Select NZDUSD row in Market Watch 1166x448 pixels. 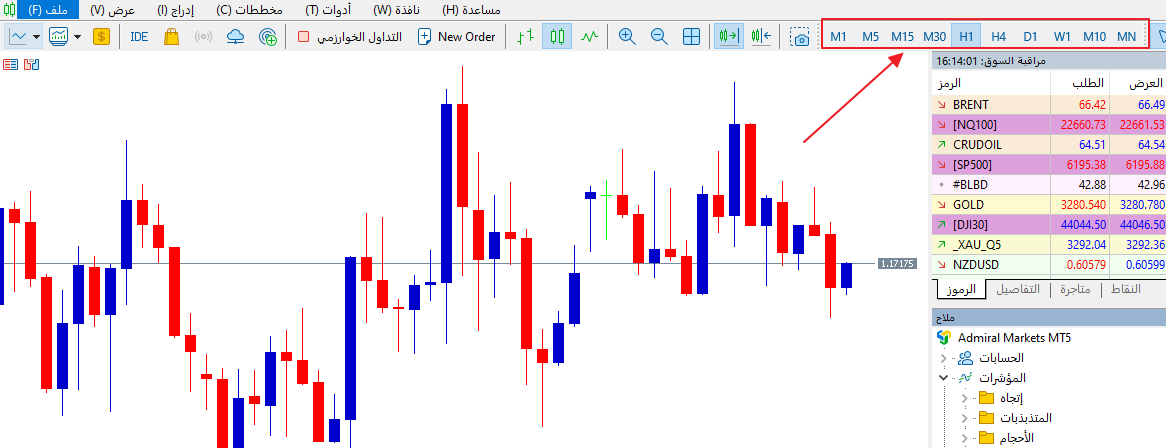1049,264
